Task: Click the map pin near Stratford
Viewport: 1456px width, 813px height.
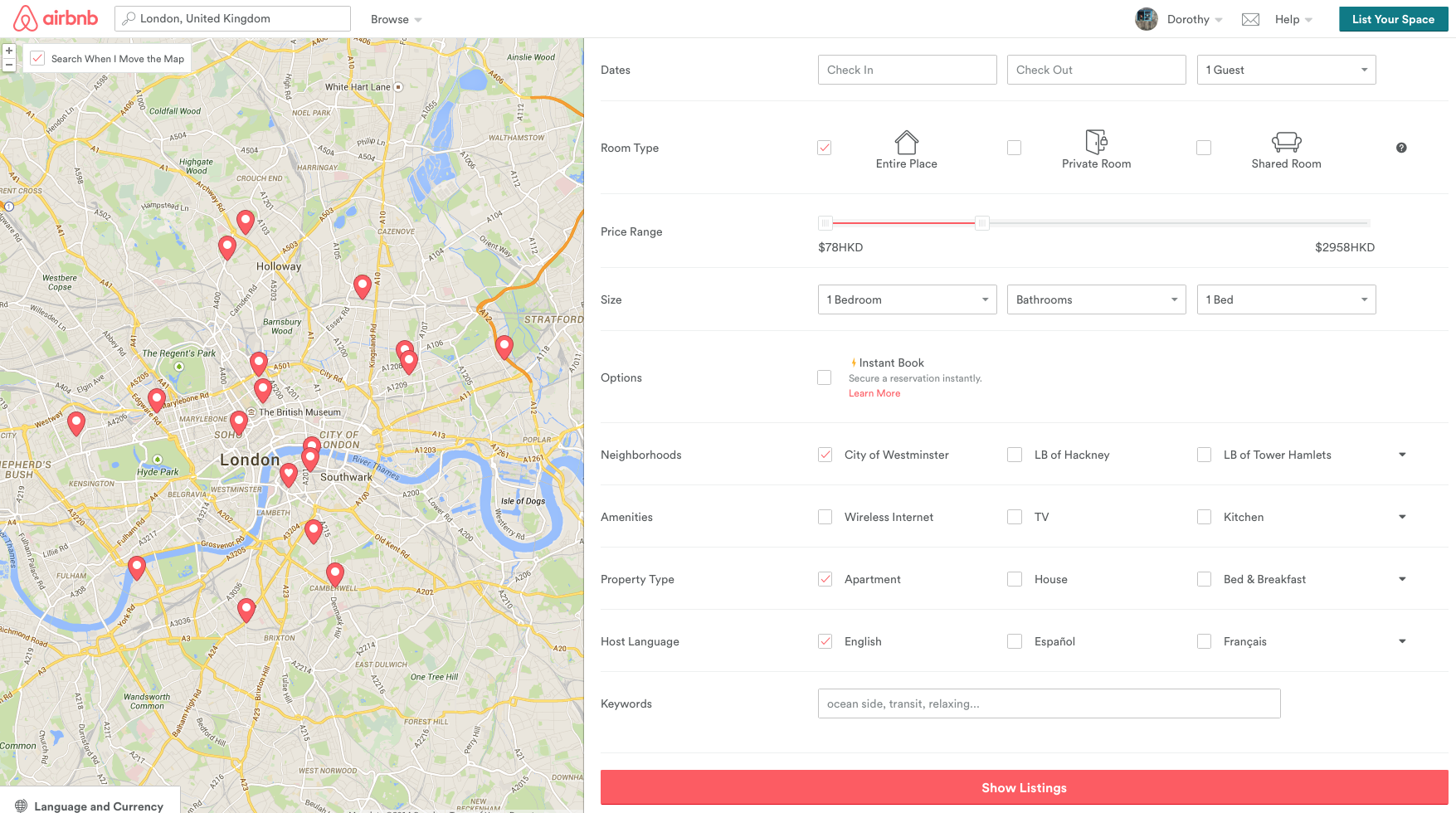Action: 504,346
